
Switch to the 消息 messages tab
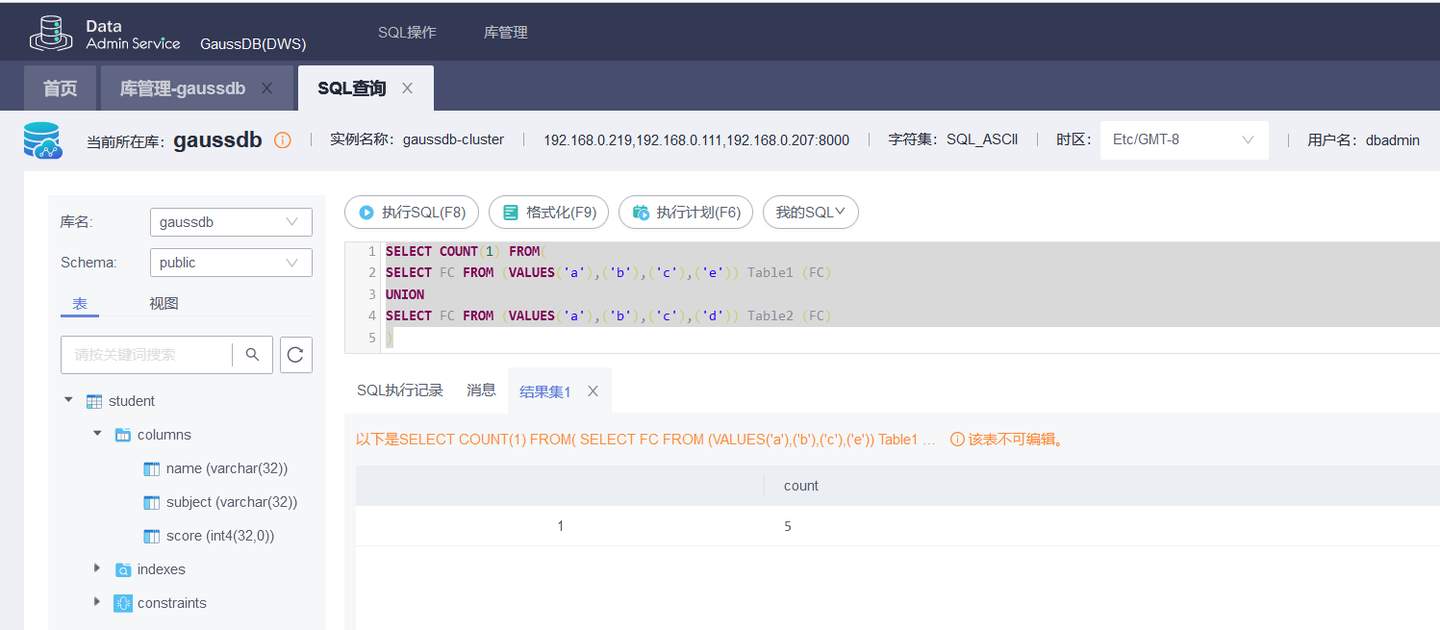(x=481, y=390)
